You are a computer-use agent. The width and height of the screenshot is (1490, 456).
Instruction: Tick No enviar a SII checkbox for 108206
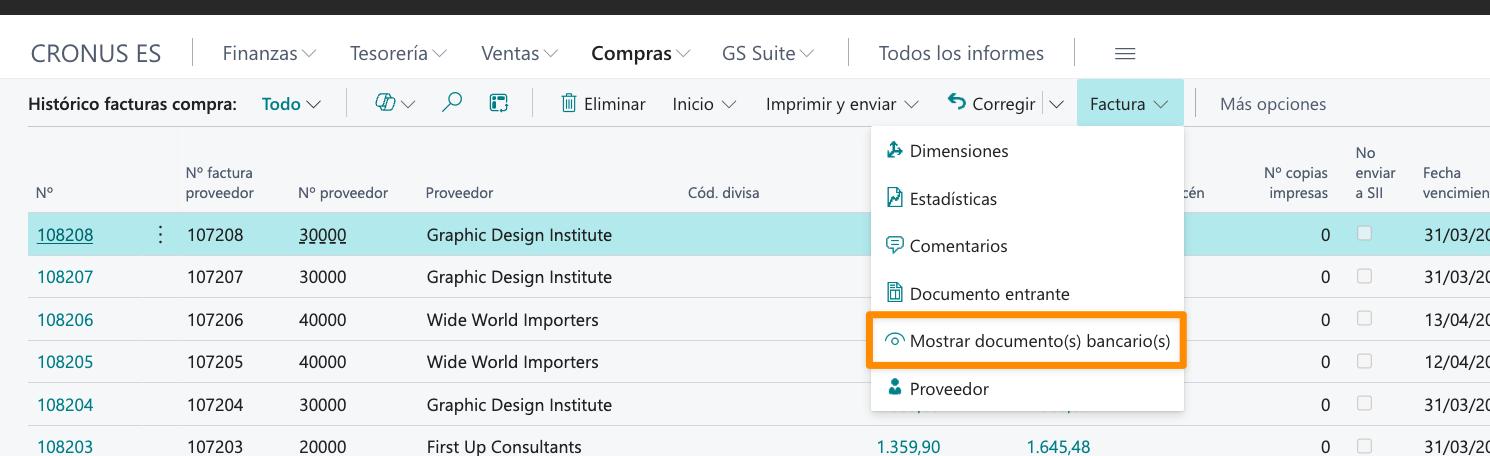coord(1363,319)
